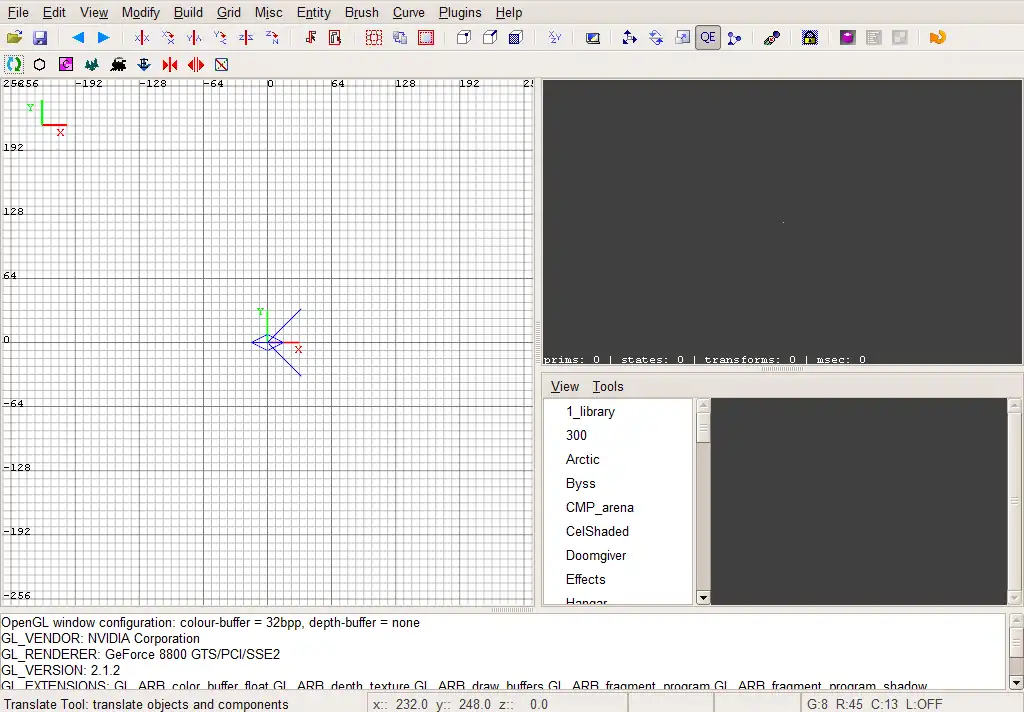The height and width of the screenshot is (712, 1024).
Task: Click the XYZ change views icon
Action: tap(555, 38)
